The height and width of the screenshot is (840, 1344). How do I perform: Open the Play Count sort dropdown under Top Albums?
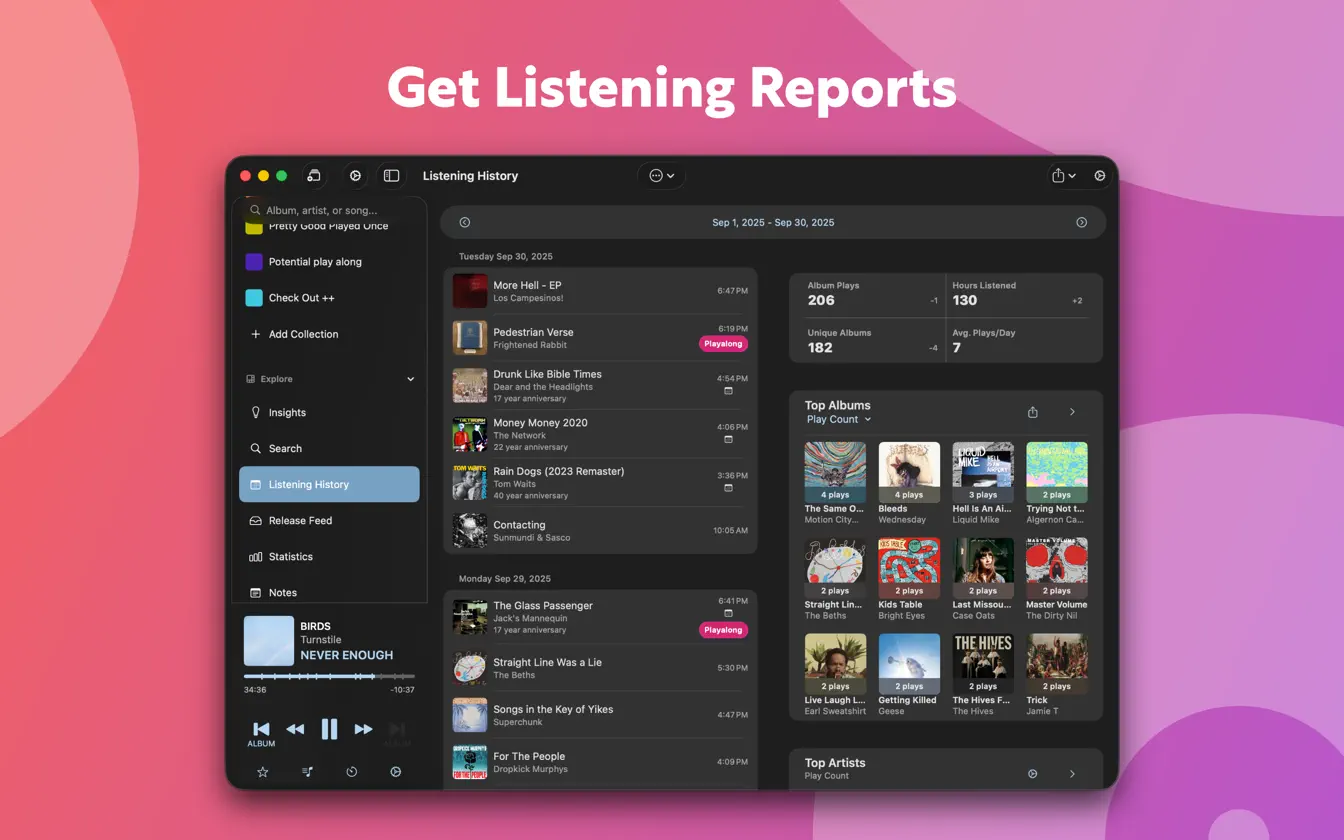pos(839,419)
